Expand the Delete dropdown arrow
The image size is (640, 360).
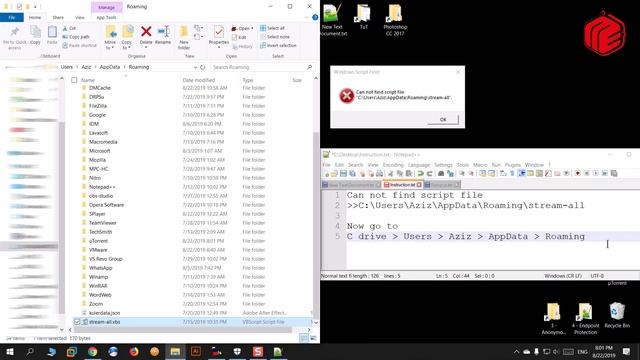coord(146,48)
